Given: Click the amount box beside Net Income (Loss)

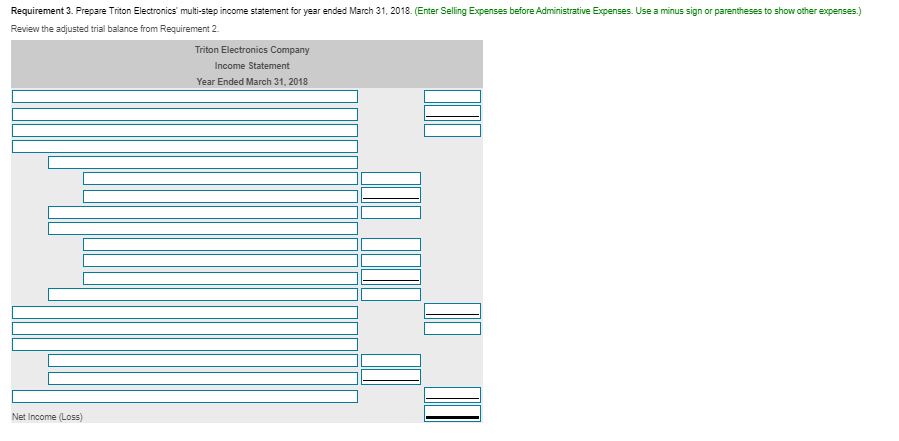Looking at the screenshot, I should [x=452, y=413].
